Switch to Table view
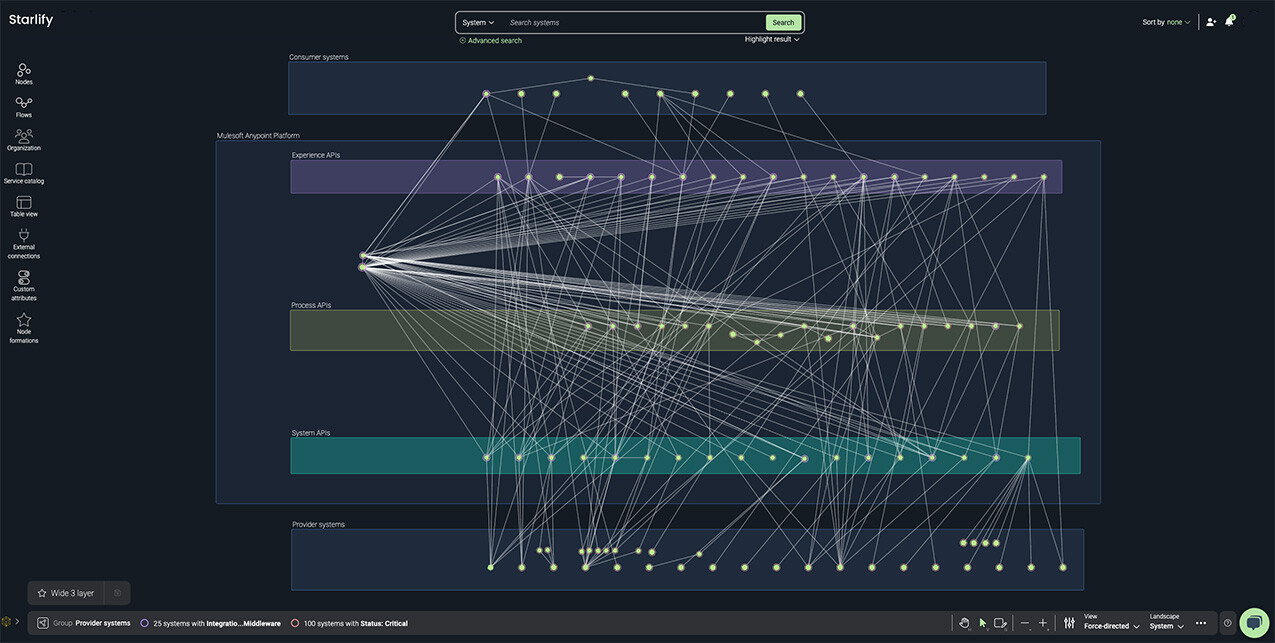 coord(24,206)
